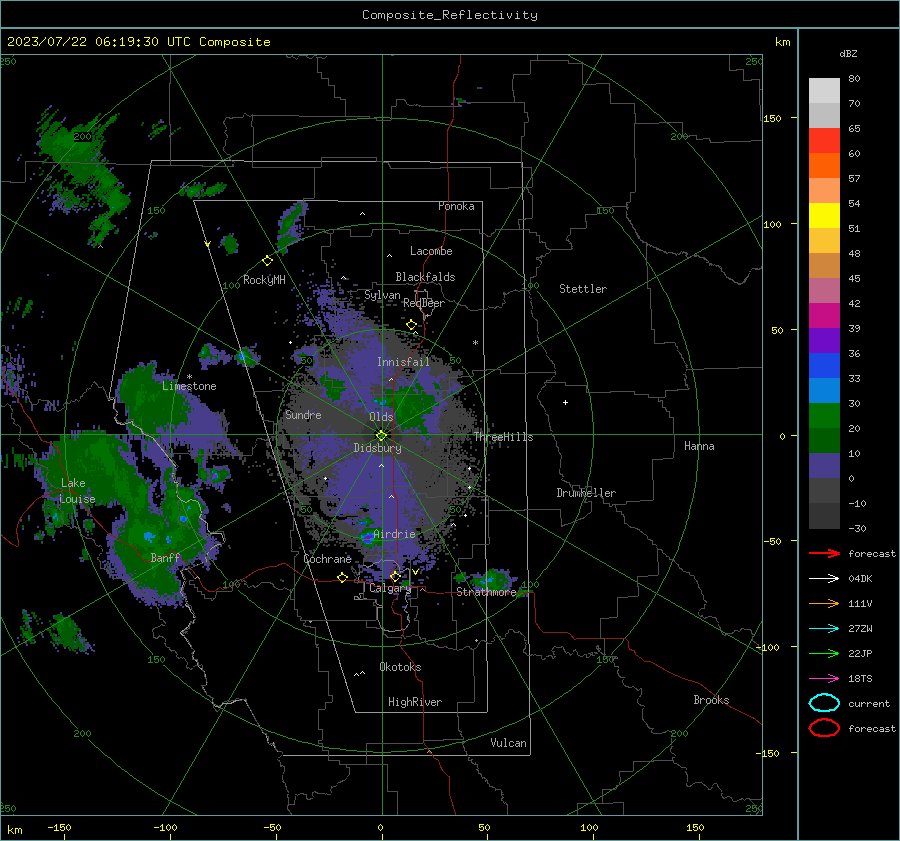
Task: Click the Composite_Reflectivity title
Action: coord(450,15)
